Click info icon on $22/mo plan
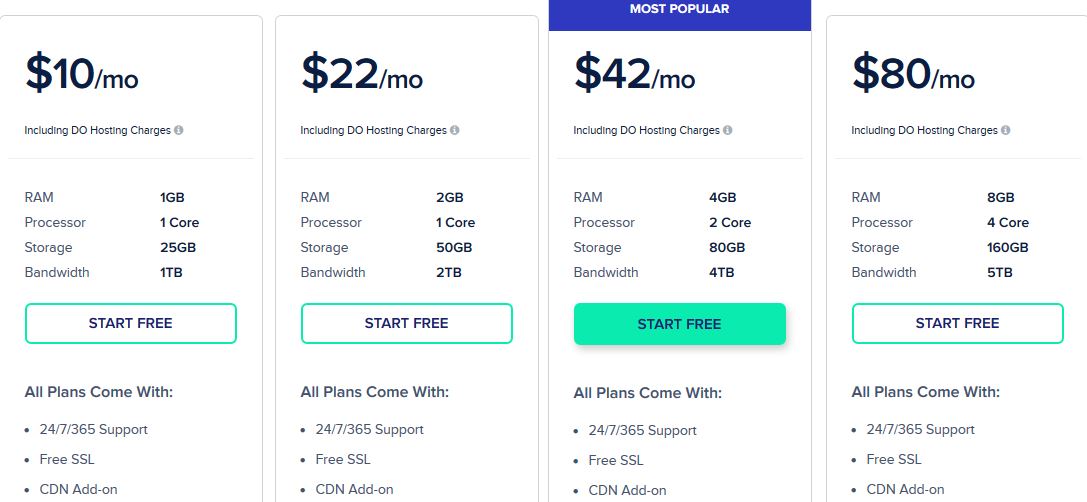 [x=455, y=130]
